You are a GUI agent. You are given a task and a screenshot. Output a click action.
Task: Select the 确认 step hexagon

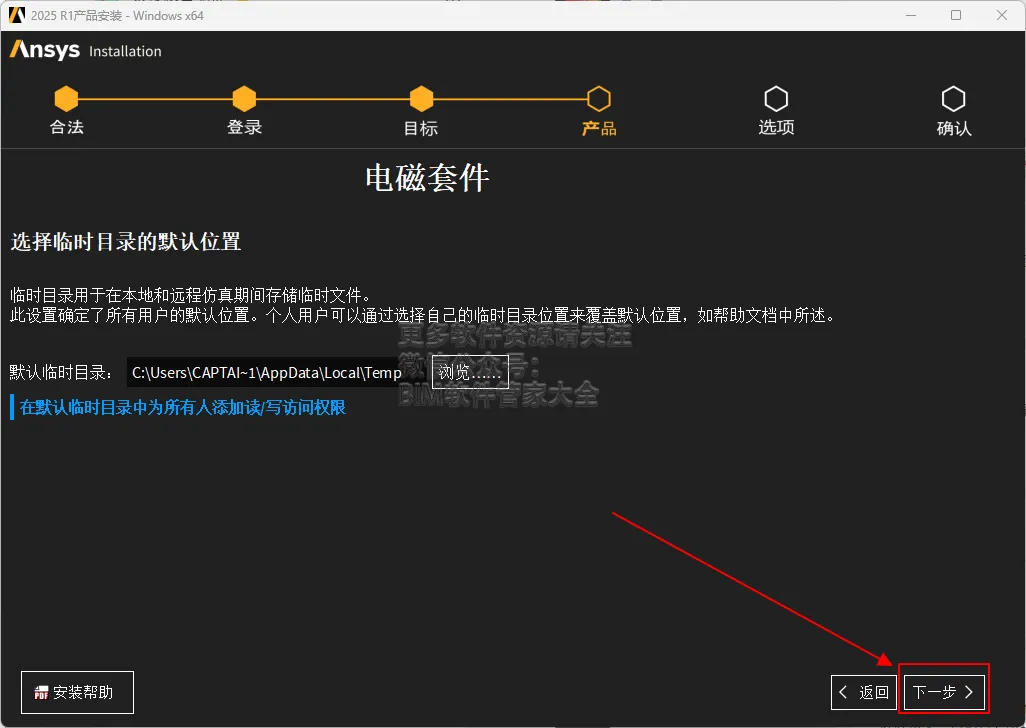[x=953, y=99]
